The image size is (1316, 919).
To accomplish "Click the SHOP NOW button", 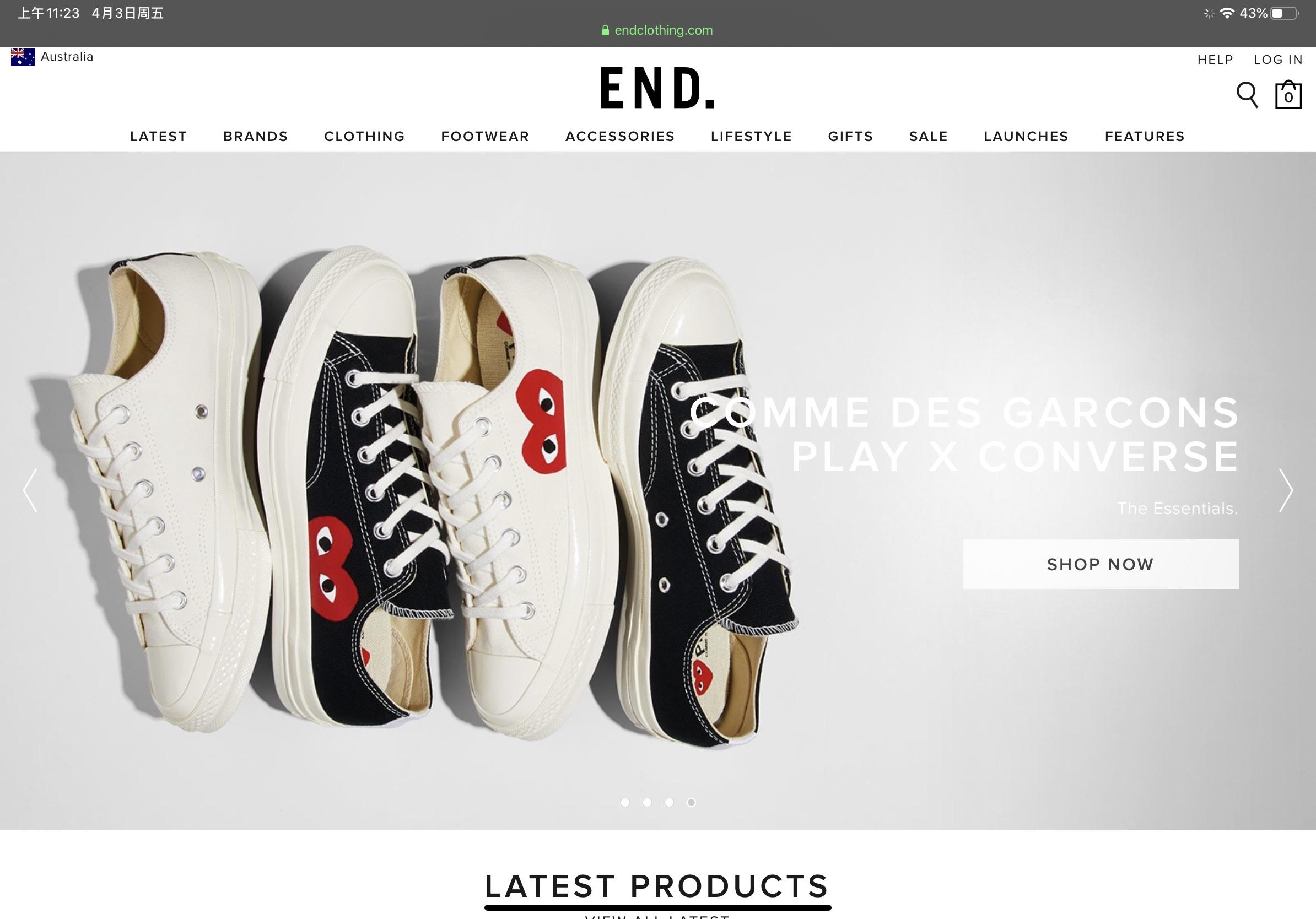I will [x=1101, y=564].
